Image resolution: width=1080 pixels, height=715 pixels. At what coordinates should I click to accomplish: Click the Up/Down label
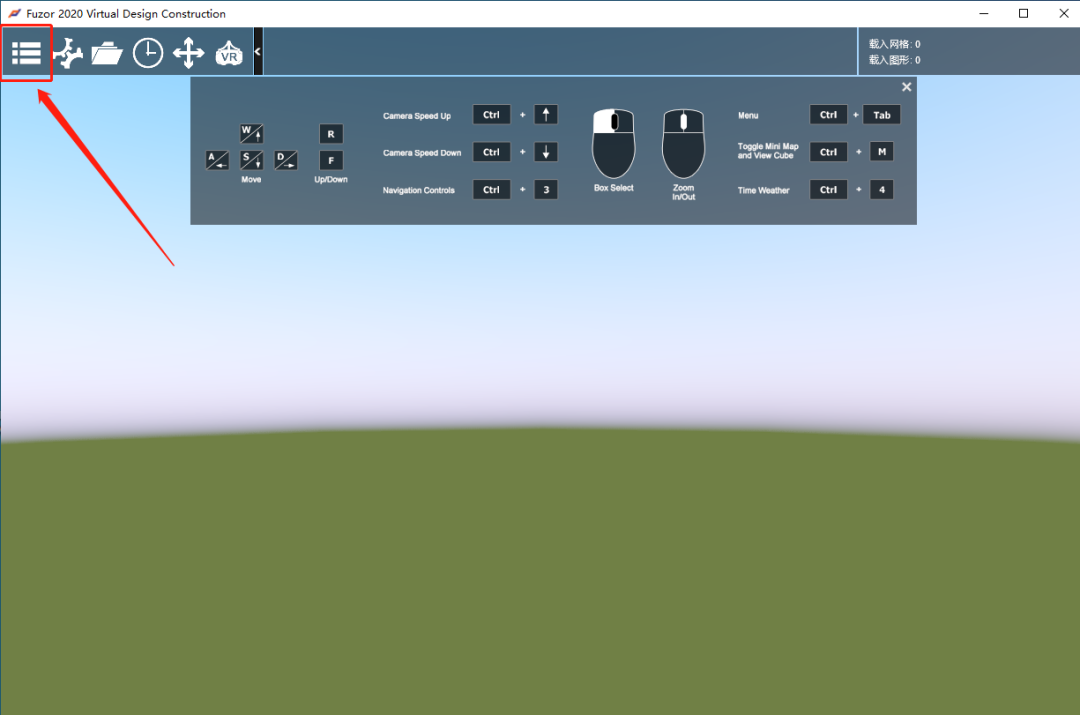(x=331, y=179)
